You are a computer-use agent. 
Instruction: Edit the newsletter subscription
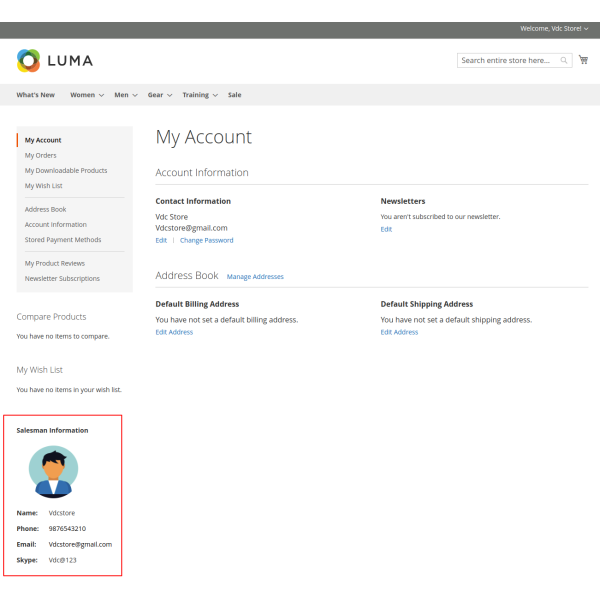tap(386, 229)
